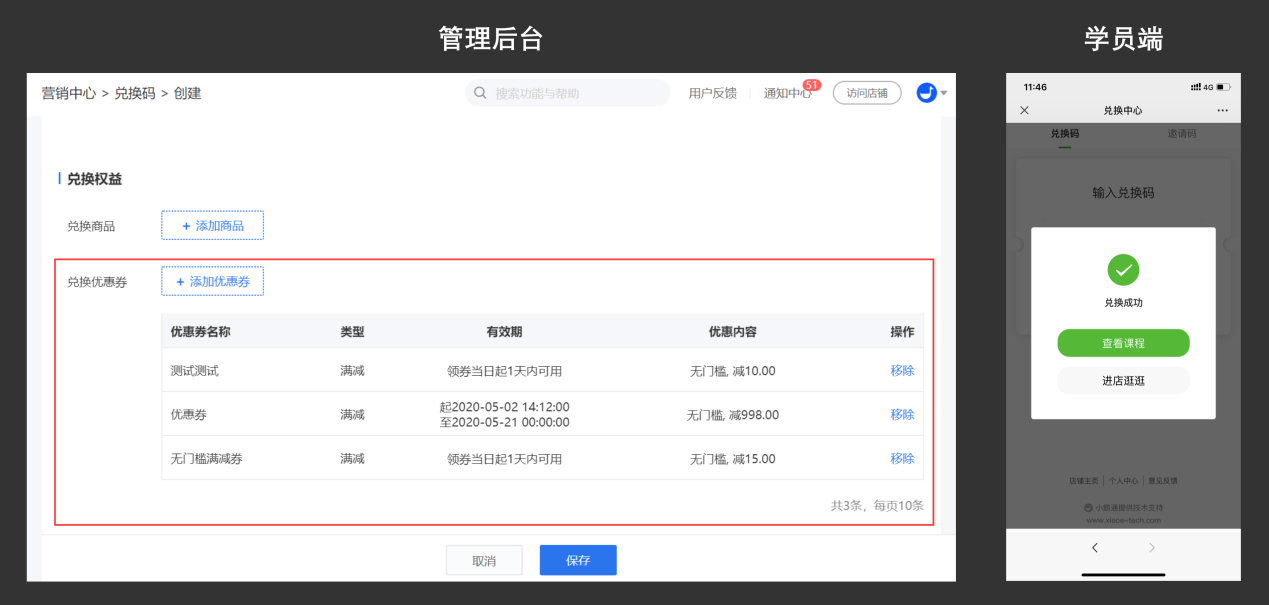Screen dimensions: 1269x605
Task: Open the three-dot menu on mobile header
Action: pos(1222,110)
